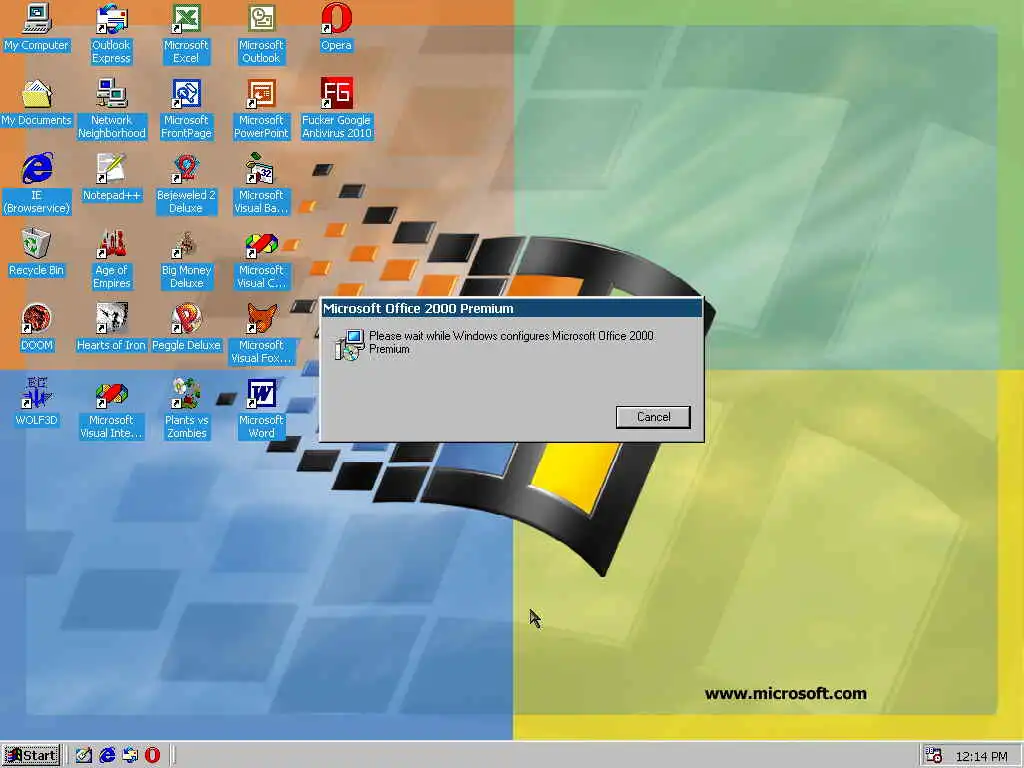The image size is (1024, 768).
Task: Click the 12:14 PM system clock
Action: (981, 756)
